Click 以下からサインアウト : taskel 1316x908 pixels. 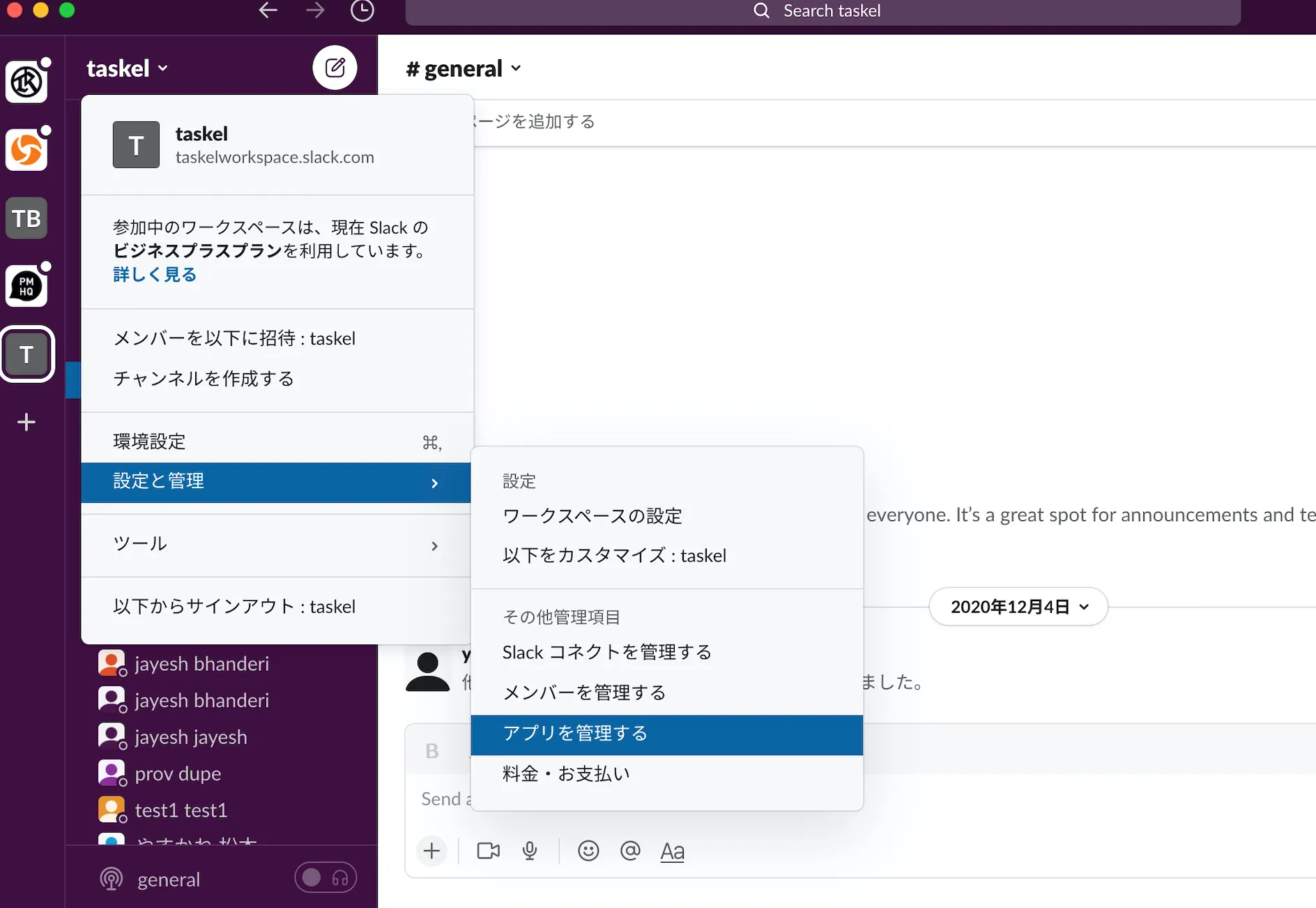[x=234, y=607]
